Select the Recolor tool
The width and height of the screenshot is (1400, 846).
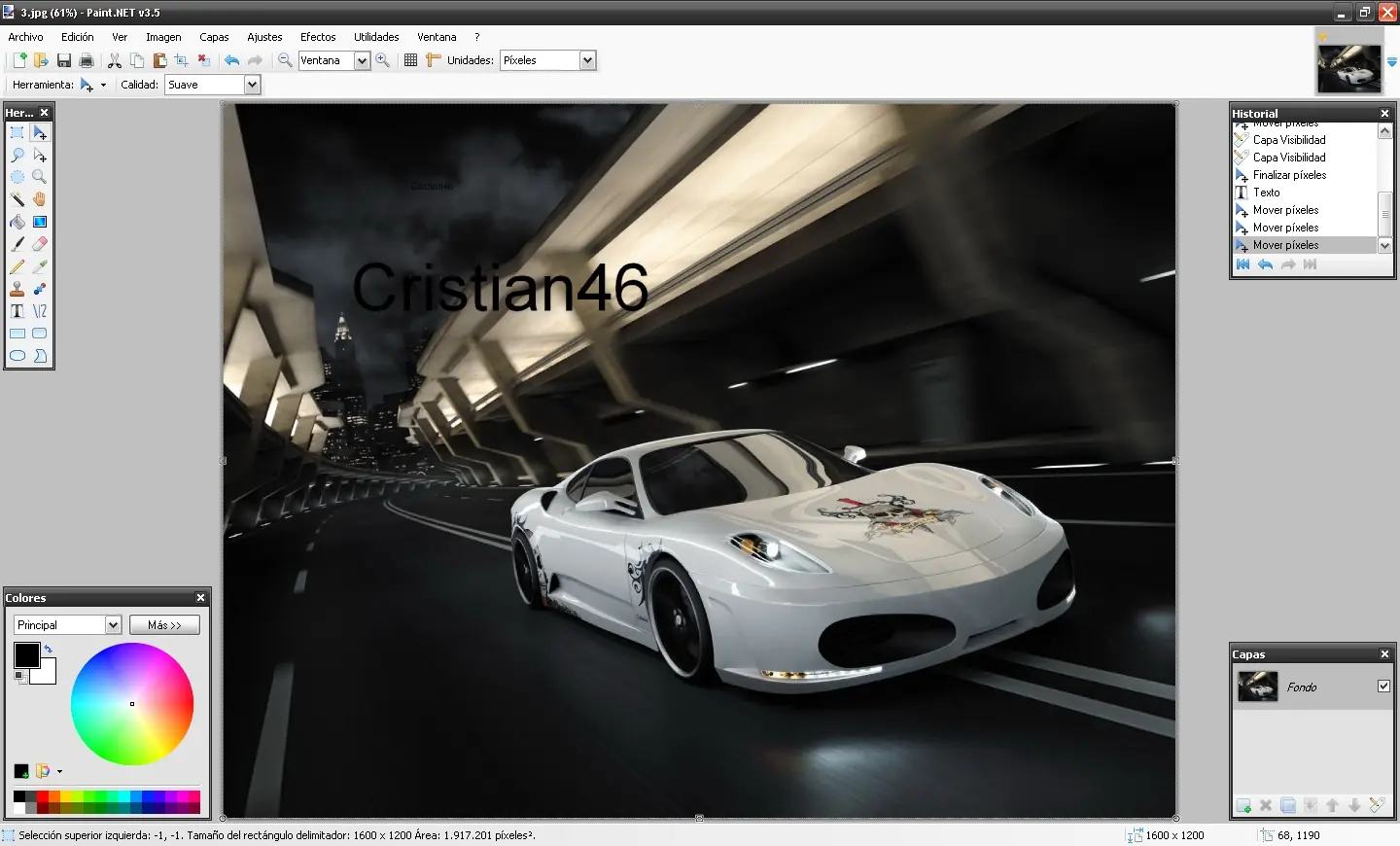pos(40,289)
